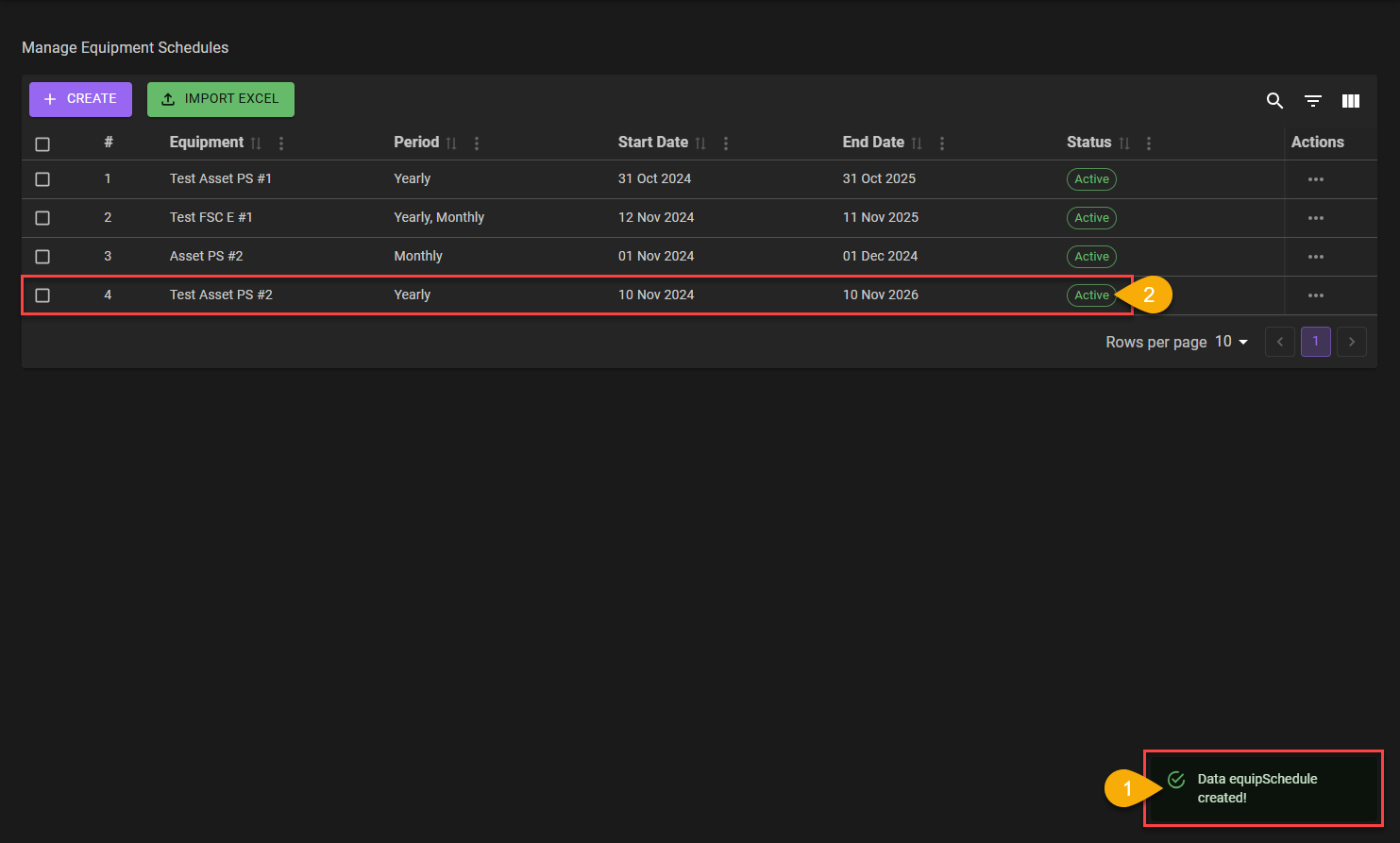Open End Date column options menu
The image size is (1400, 843).
[x=942, y=143]
